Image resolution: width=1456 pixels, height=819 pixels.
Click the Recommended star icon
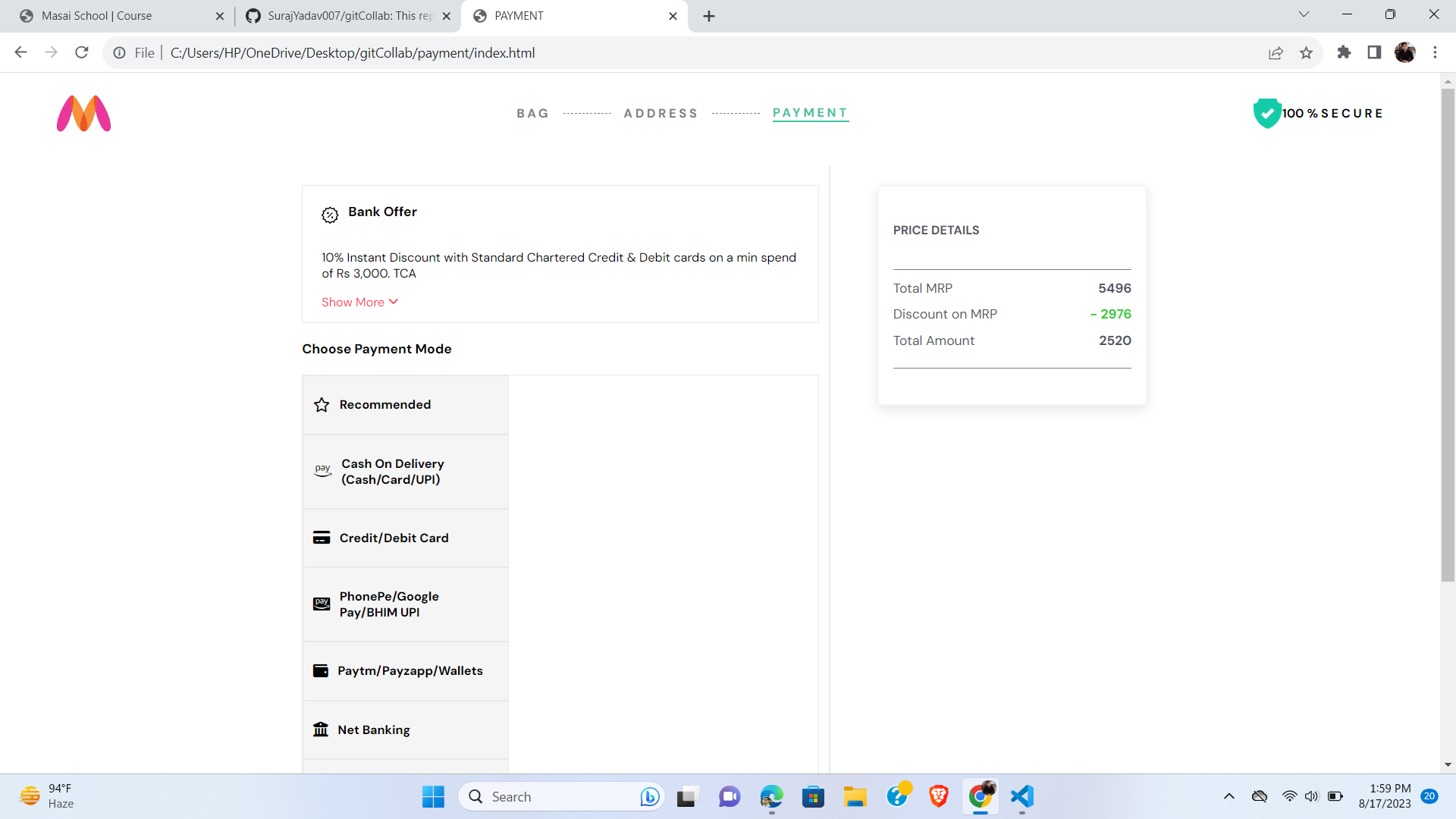click(x=321, y=404)
